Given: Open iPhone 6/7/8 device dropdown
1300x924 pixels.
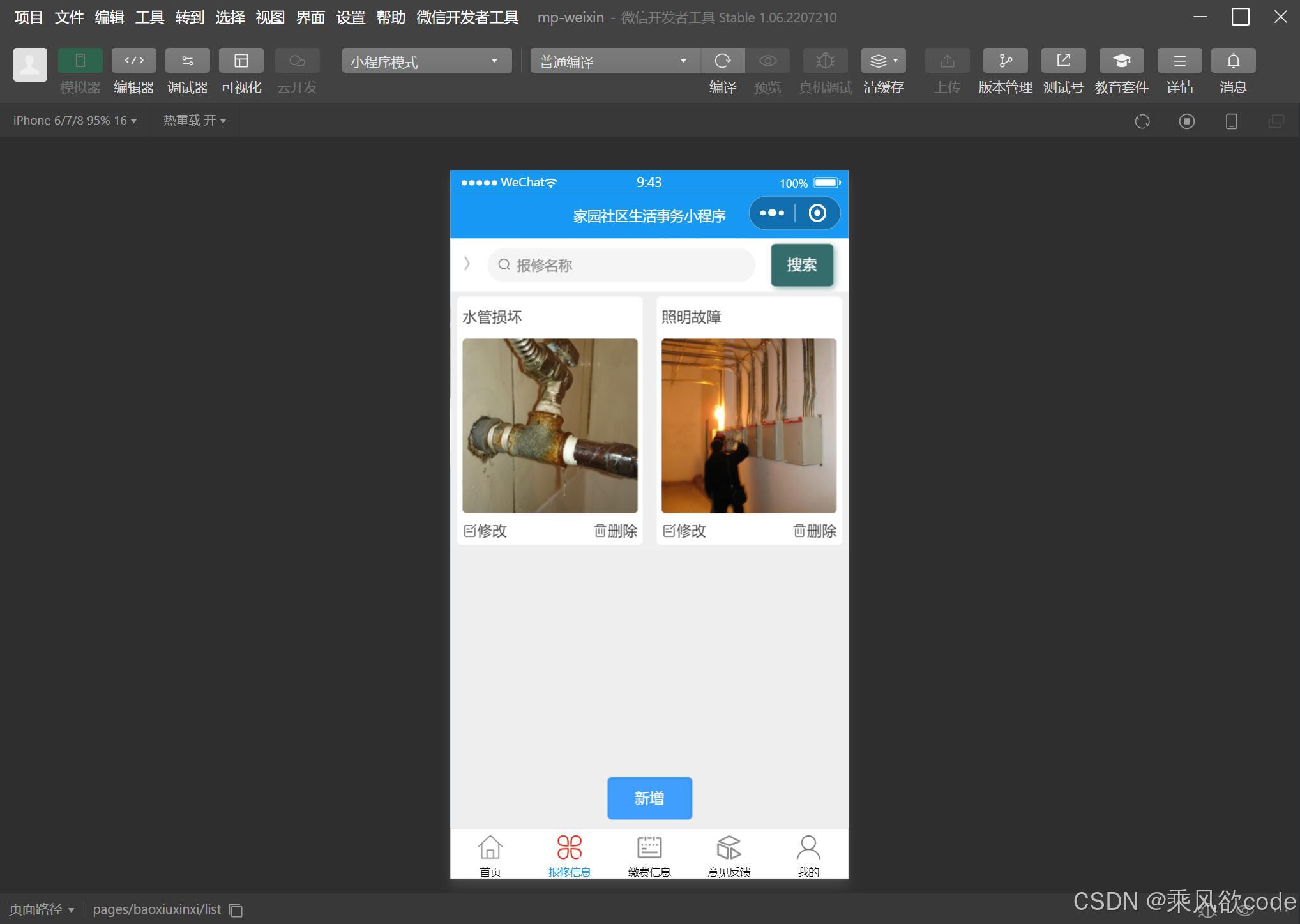Looking at the screenshot, I should point(75,121).
